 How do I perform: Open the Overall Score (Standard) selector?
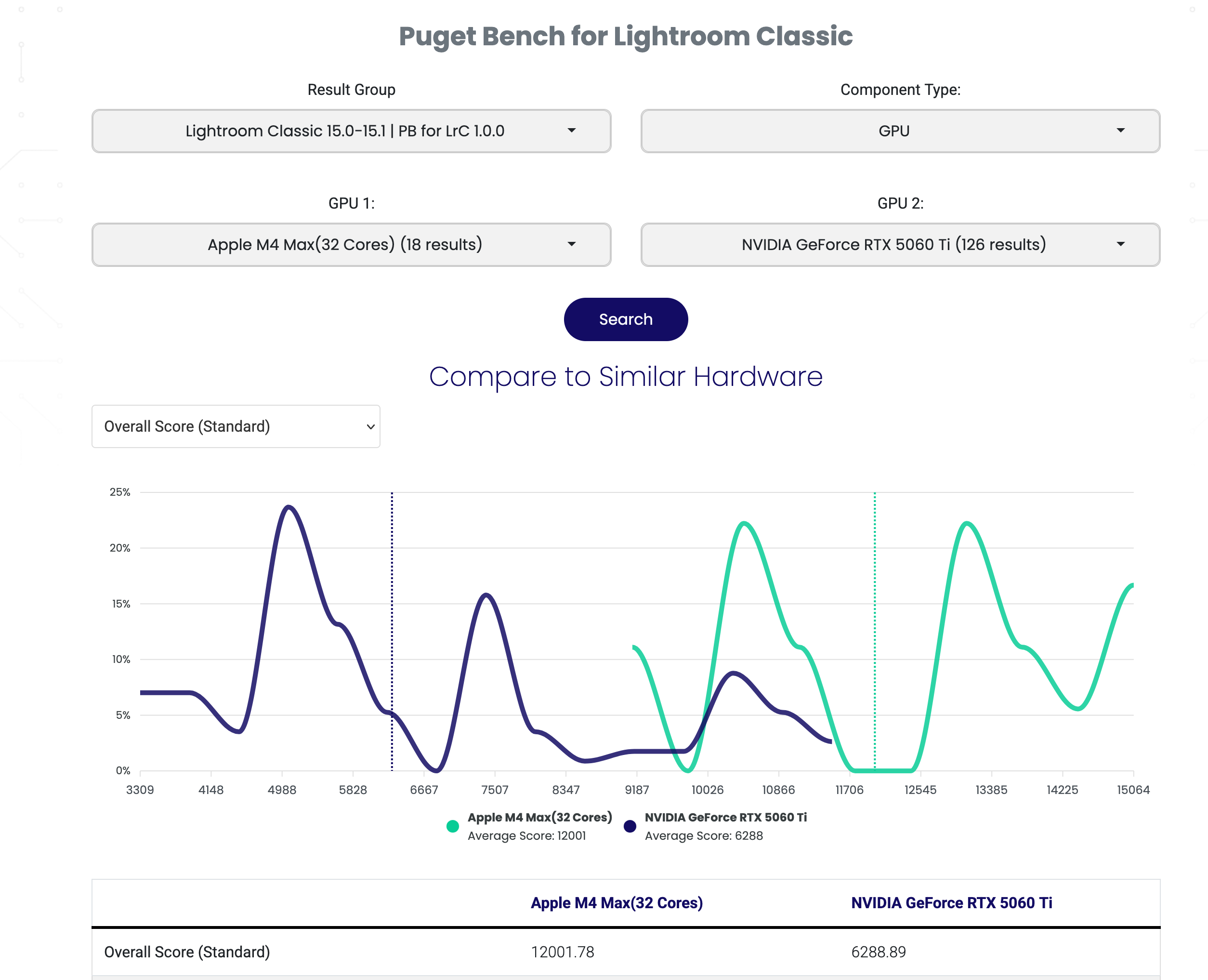[235, 426]
